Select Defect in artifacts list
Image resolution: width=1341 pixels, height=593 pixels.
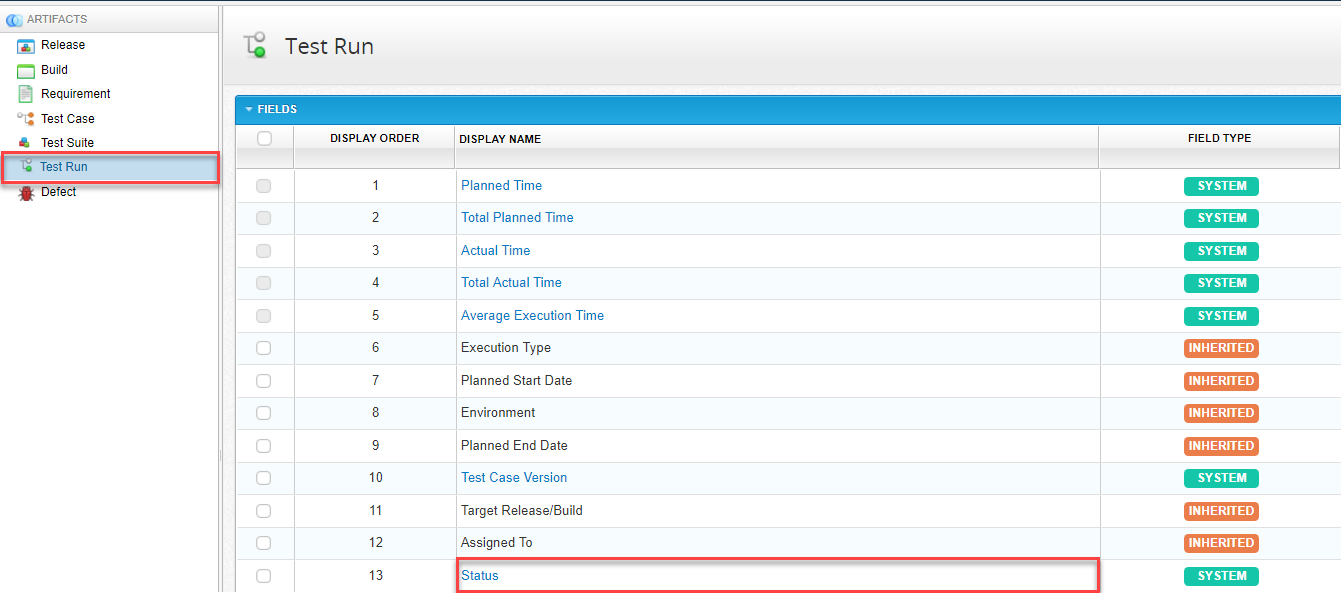pyautogui.click(x=58, y=192)
